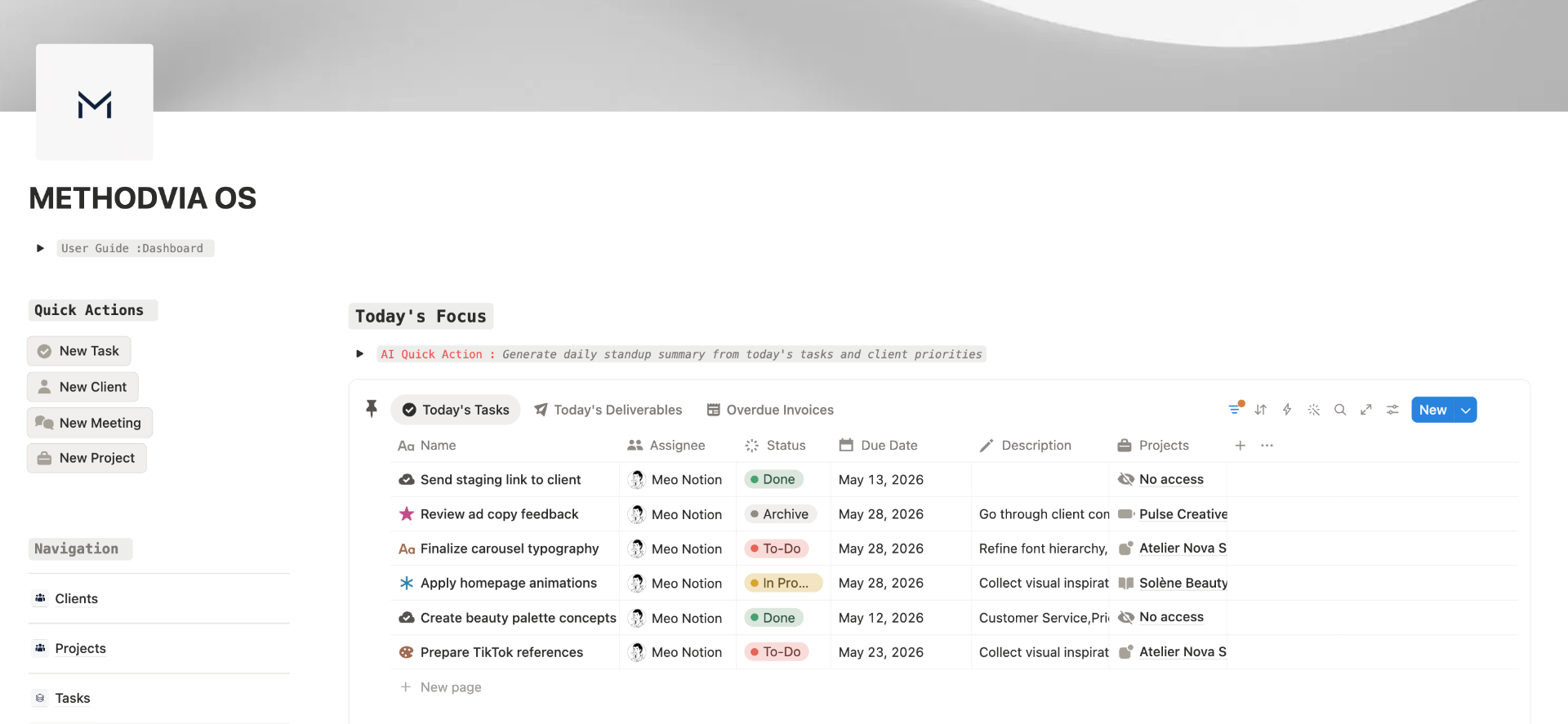Switch to Overdue Invoices tab
The height and width of the screenshot is (724, 1568).
click(x=770, y=410)
